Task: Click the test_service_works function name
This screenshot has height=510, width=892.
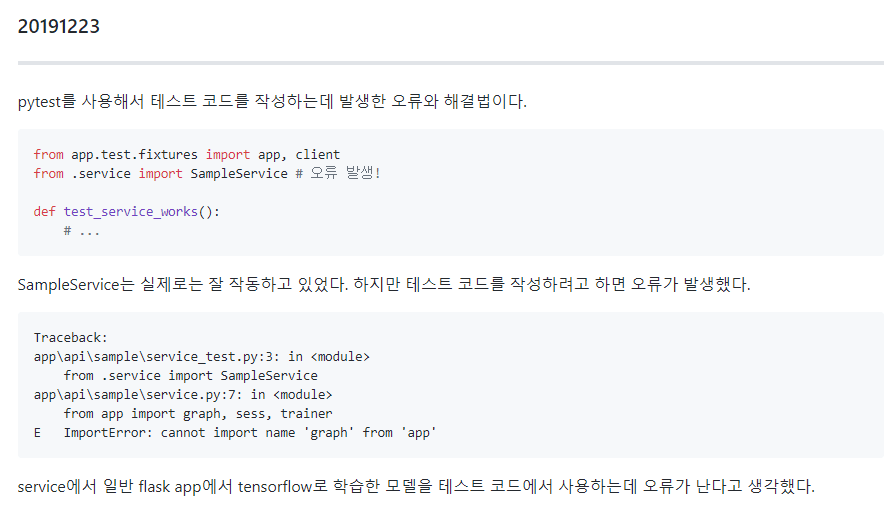Action: 130,212
